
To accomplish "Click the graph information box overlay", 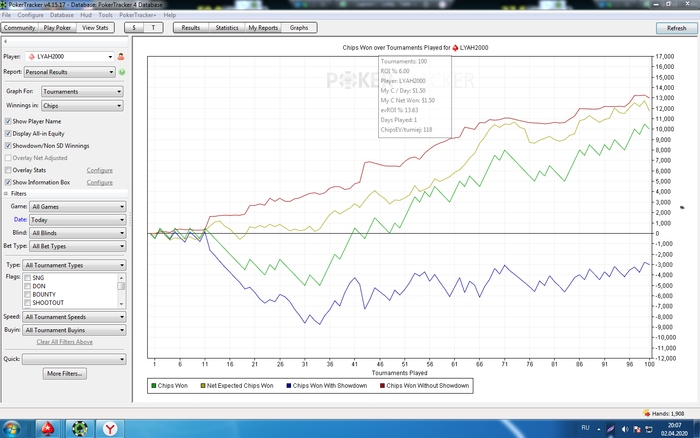I will click(415, 96).
